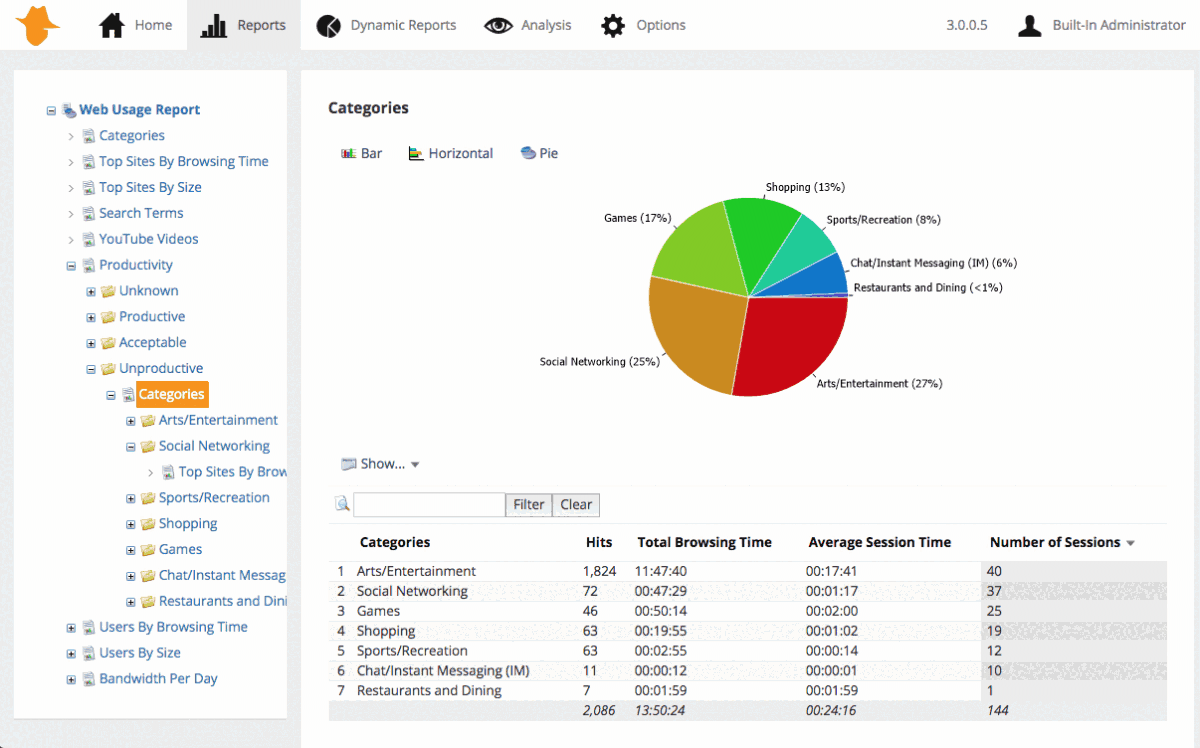Screen dimensions: 1200x748
Task: Click the orange hat application logo
Action: point(37,25)
